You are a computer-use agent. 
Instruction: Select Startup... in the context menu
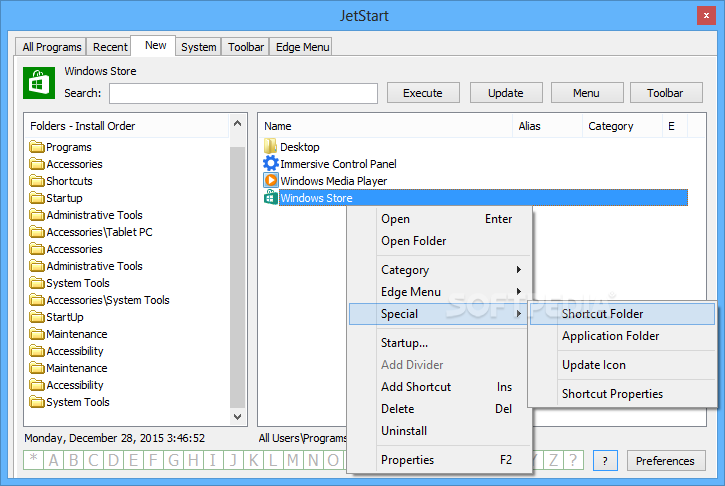[440, 343]
